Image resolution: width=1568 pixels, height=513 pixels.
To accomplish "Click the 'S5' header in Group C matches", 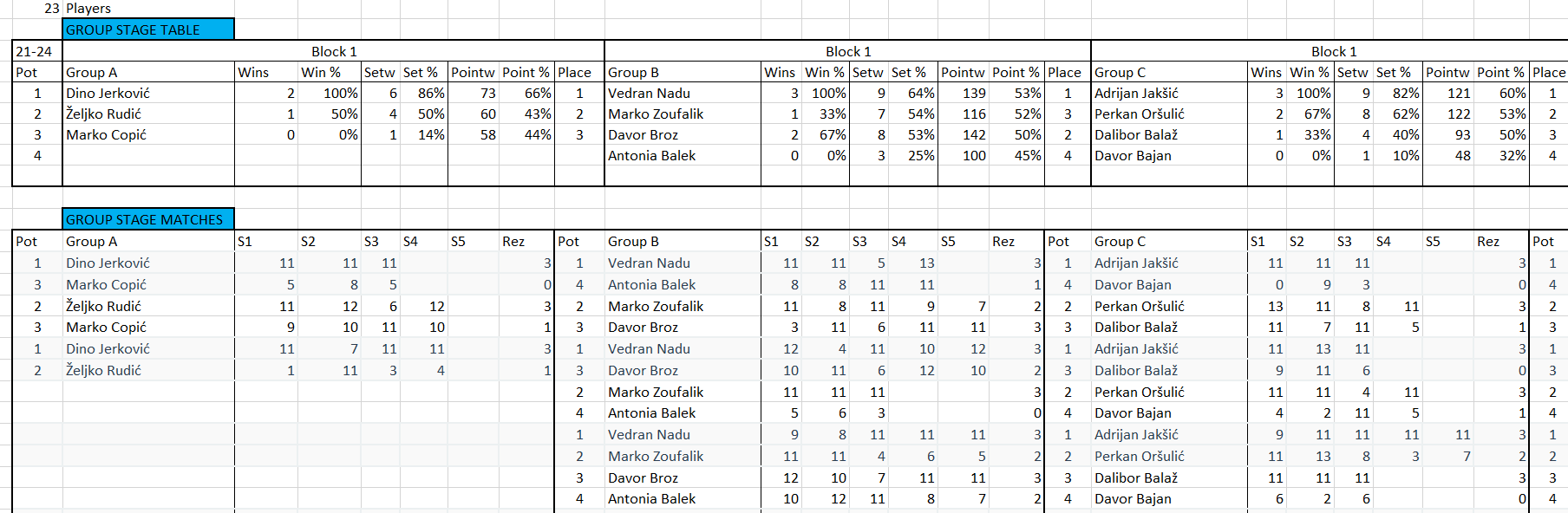I will [1433, 242].
